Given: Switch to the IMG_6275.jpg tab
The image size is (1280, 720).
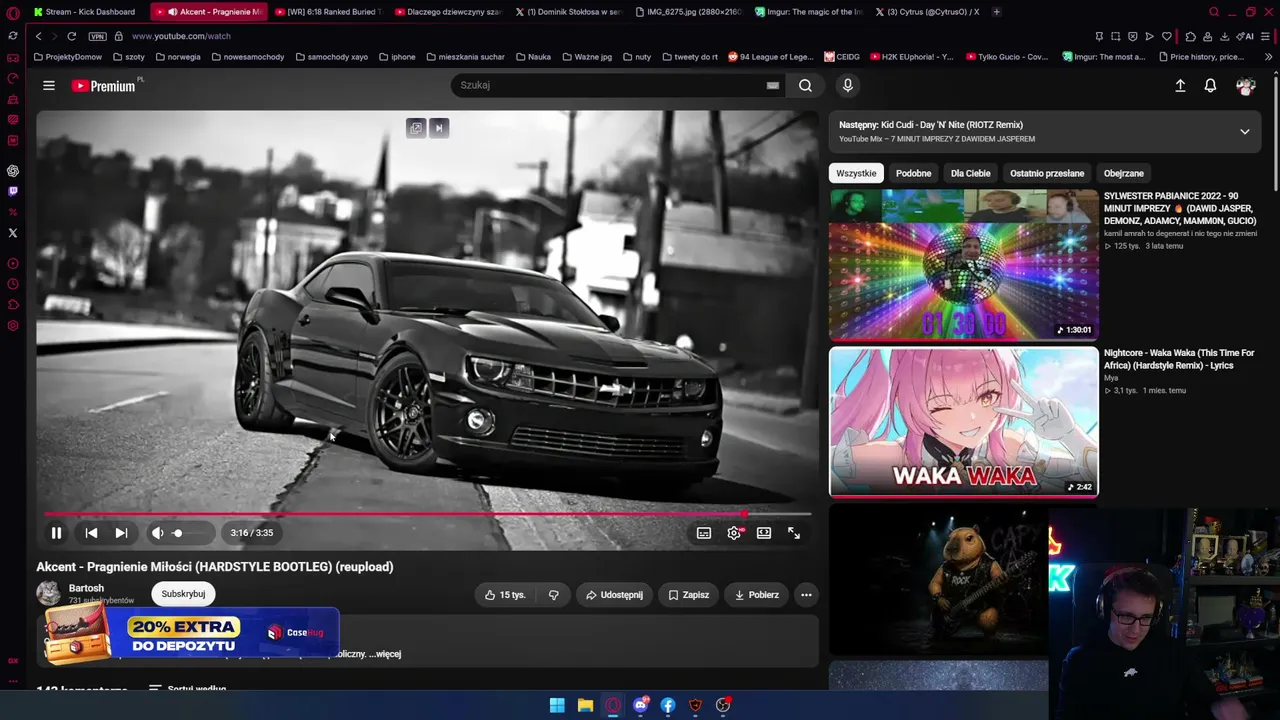Looking at the screenshot, I should (688, 12).
